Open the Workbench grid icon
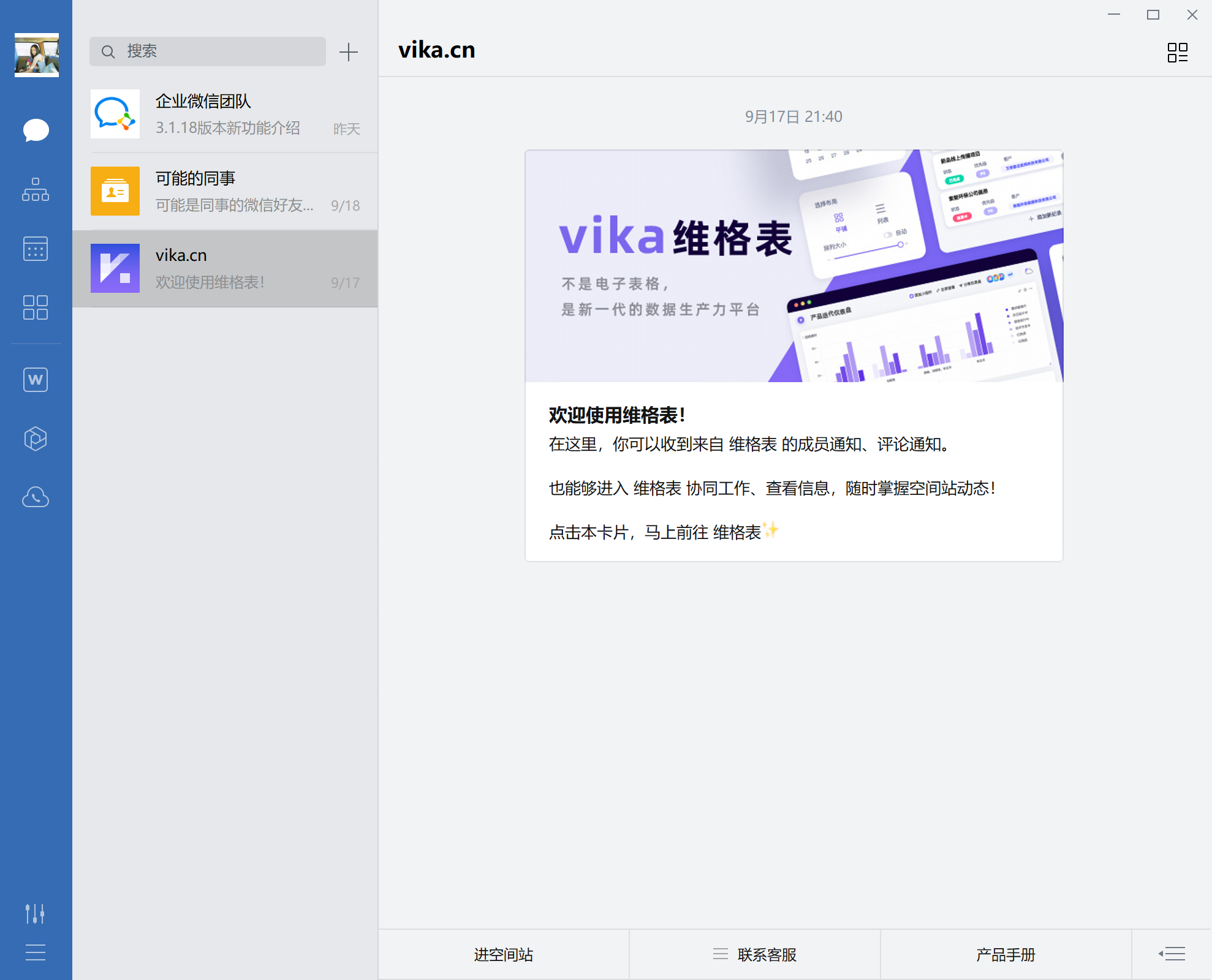Screen dimensions: 1212x980 pos(36,307)
